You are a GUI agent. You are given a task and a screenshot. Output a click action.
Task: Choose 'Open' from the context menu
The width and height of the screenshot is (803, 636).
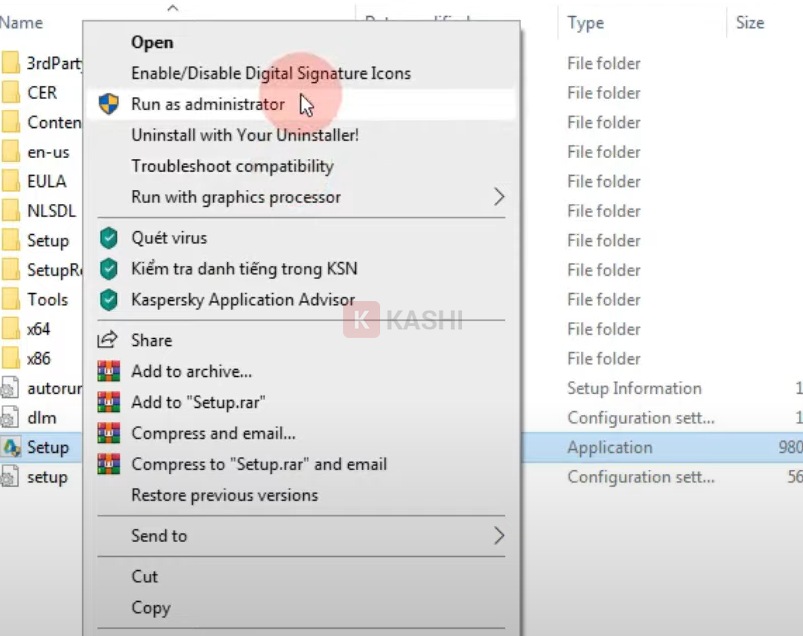(152, 43)
